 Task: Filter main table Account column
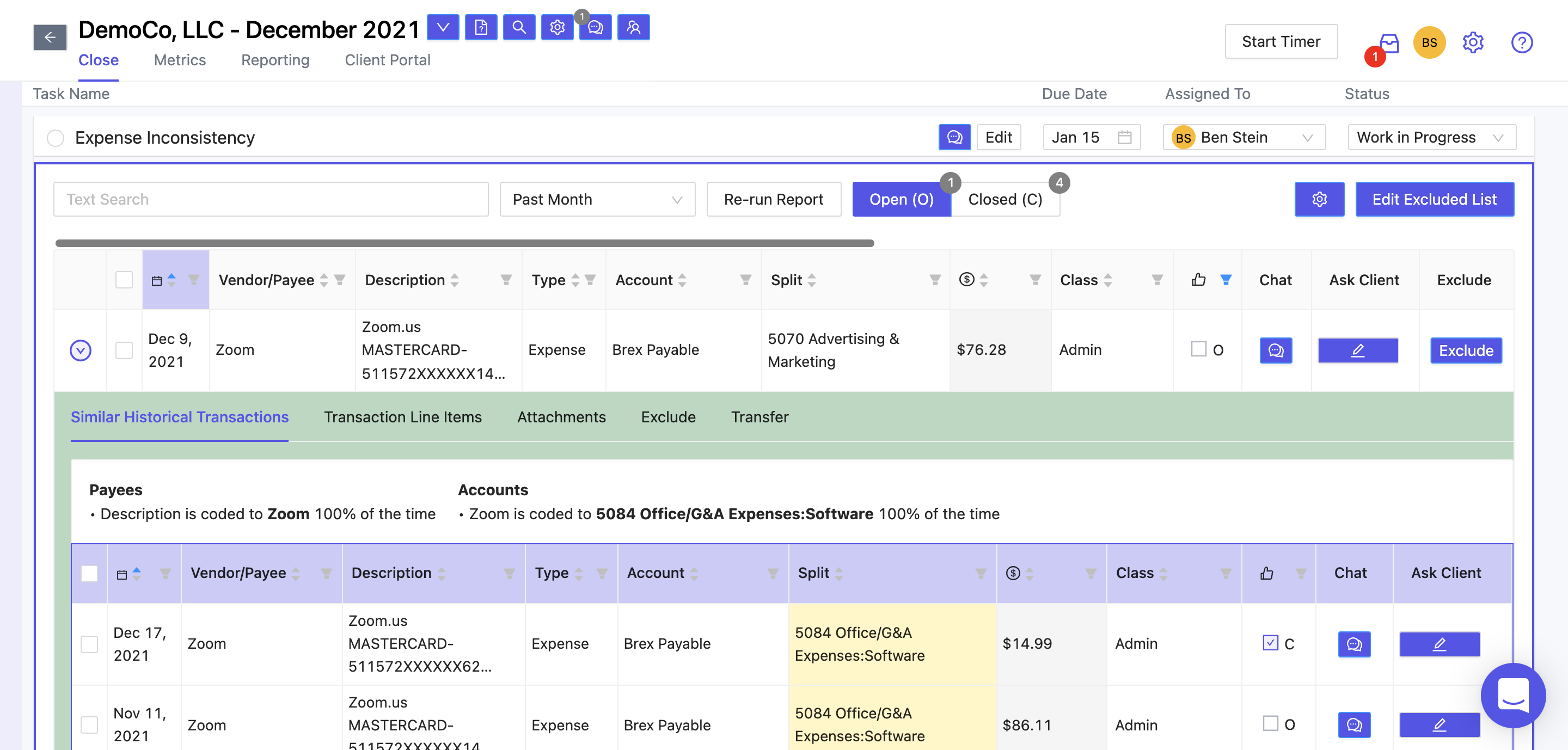click(x=746, y=280)
